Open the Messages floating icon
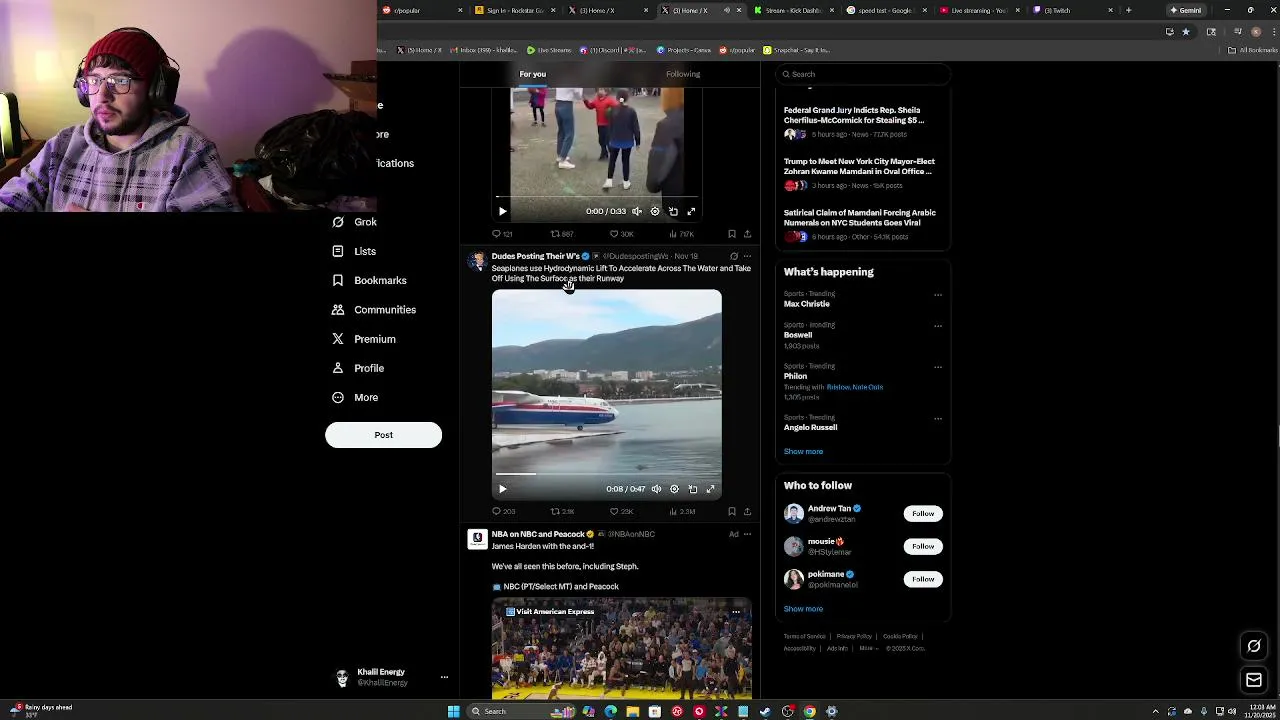The image size is (1280, 720). point(1254,681)
